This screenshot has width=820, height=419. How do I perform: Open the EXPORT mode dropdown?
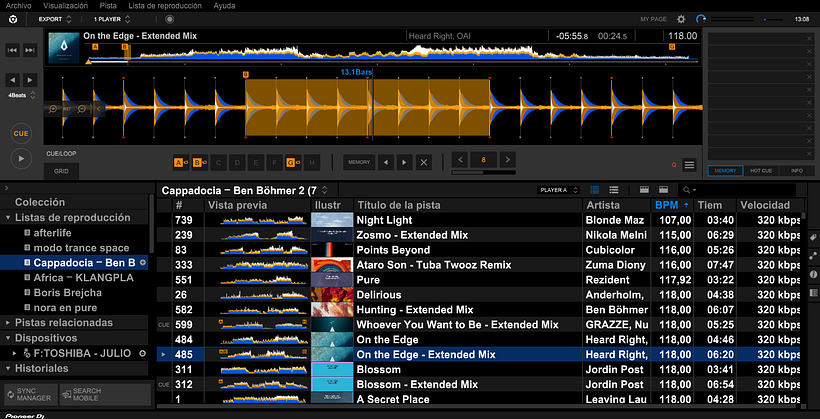coord(59,19)
